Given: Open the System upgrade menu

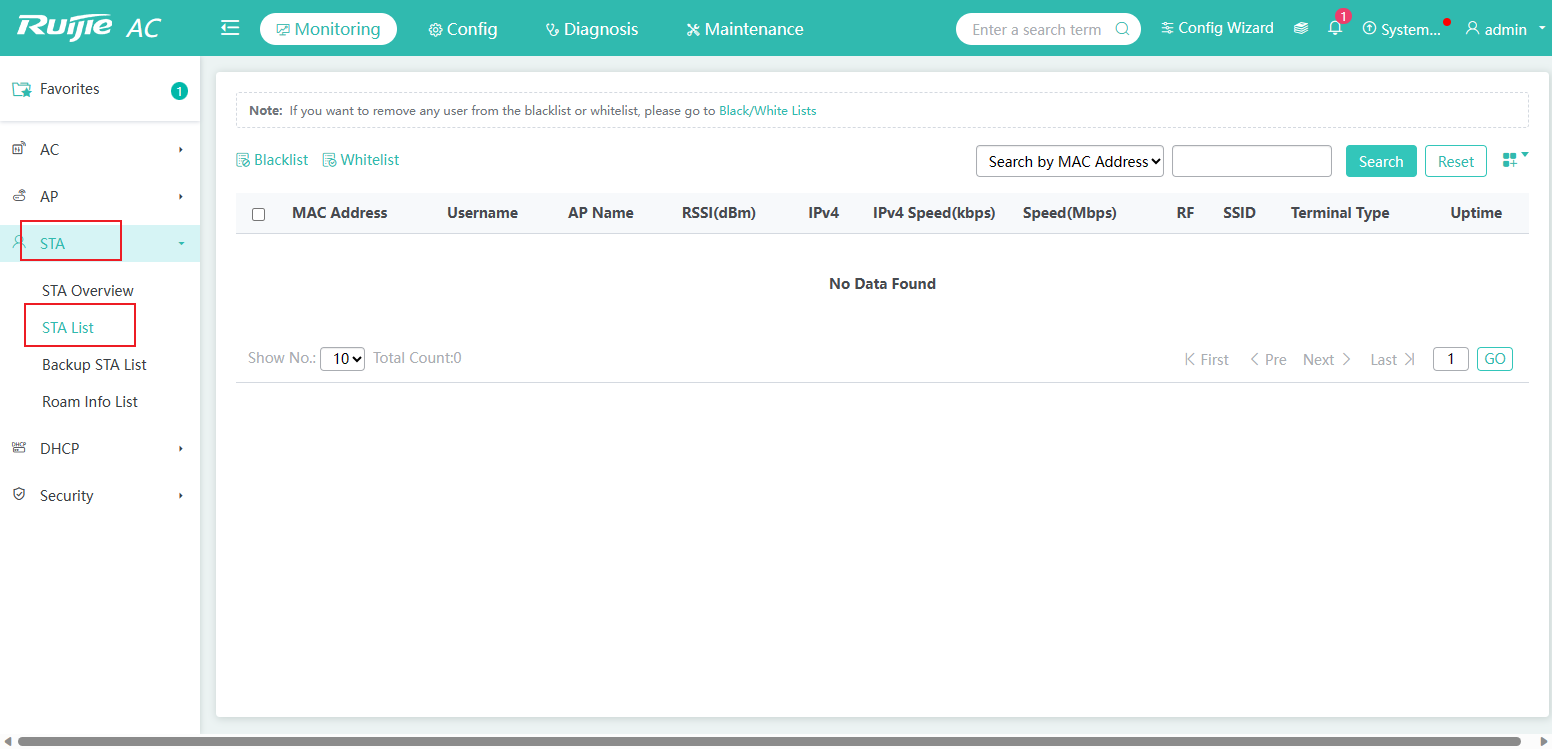Looking at the screenshot, I should 1402,29.
